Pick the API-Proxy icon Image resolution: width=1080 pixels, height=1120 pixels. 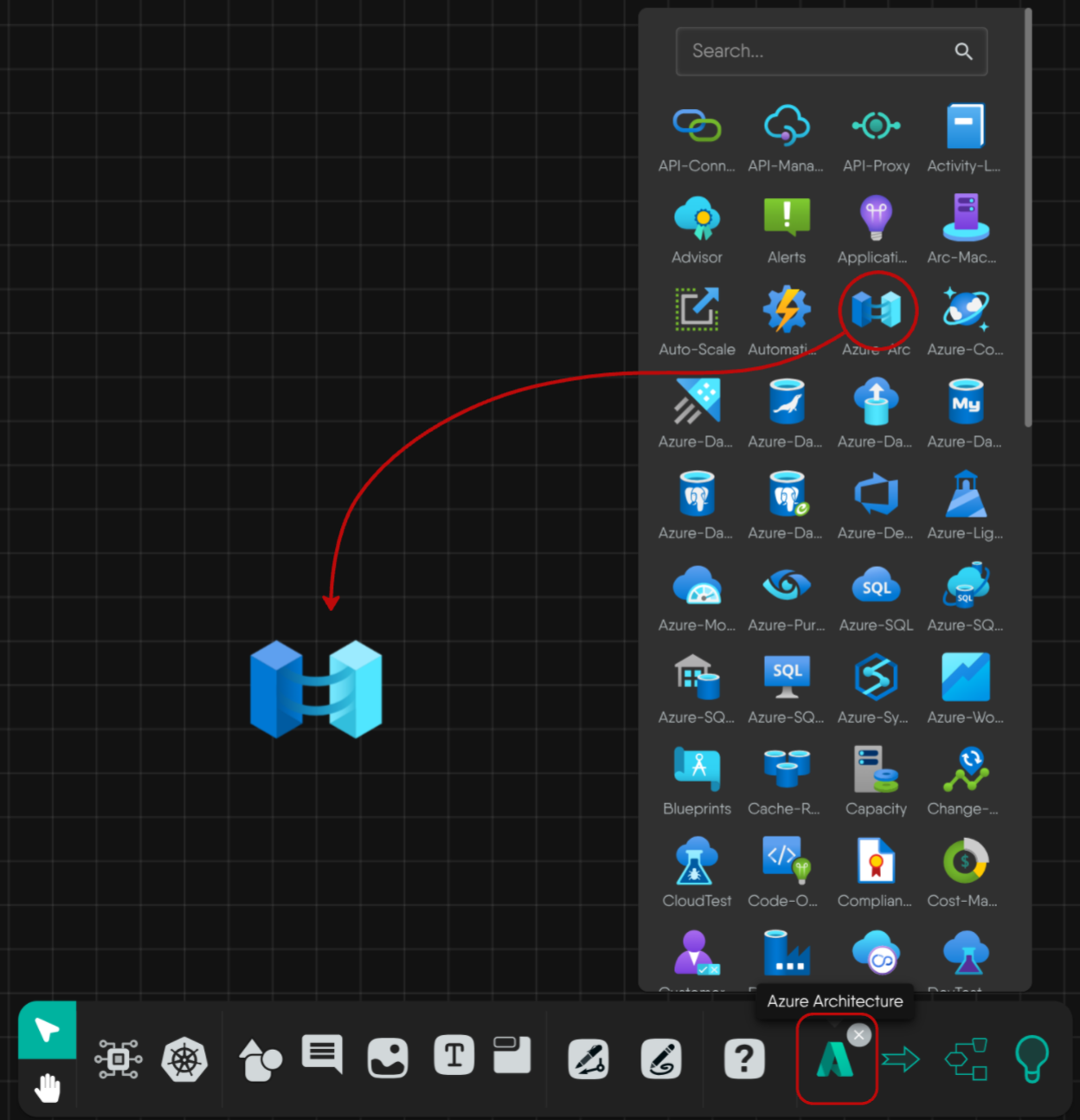876,126
